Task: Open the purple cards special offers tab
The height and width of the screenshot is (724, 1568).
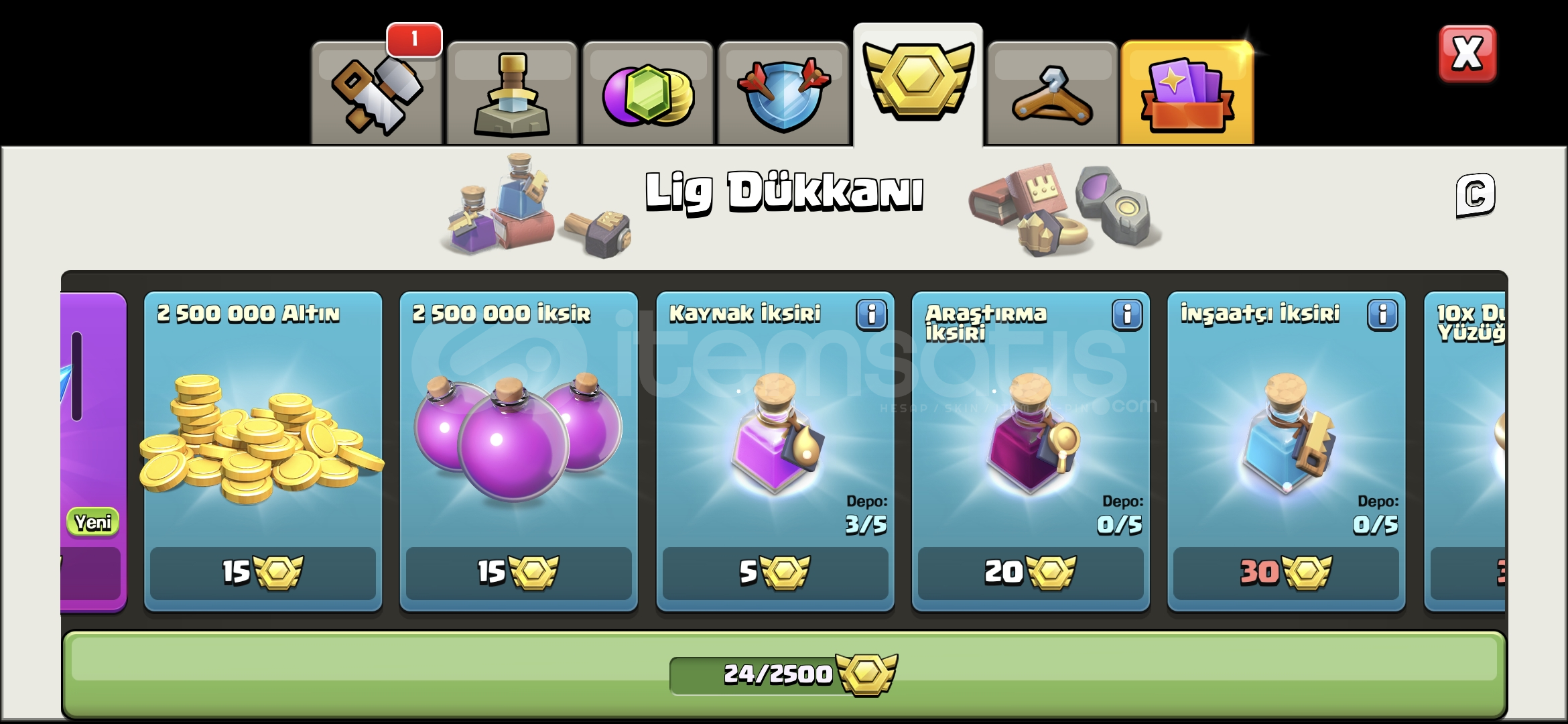Action: [x=1187, y=93]
